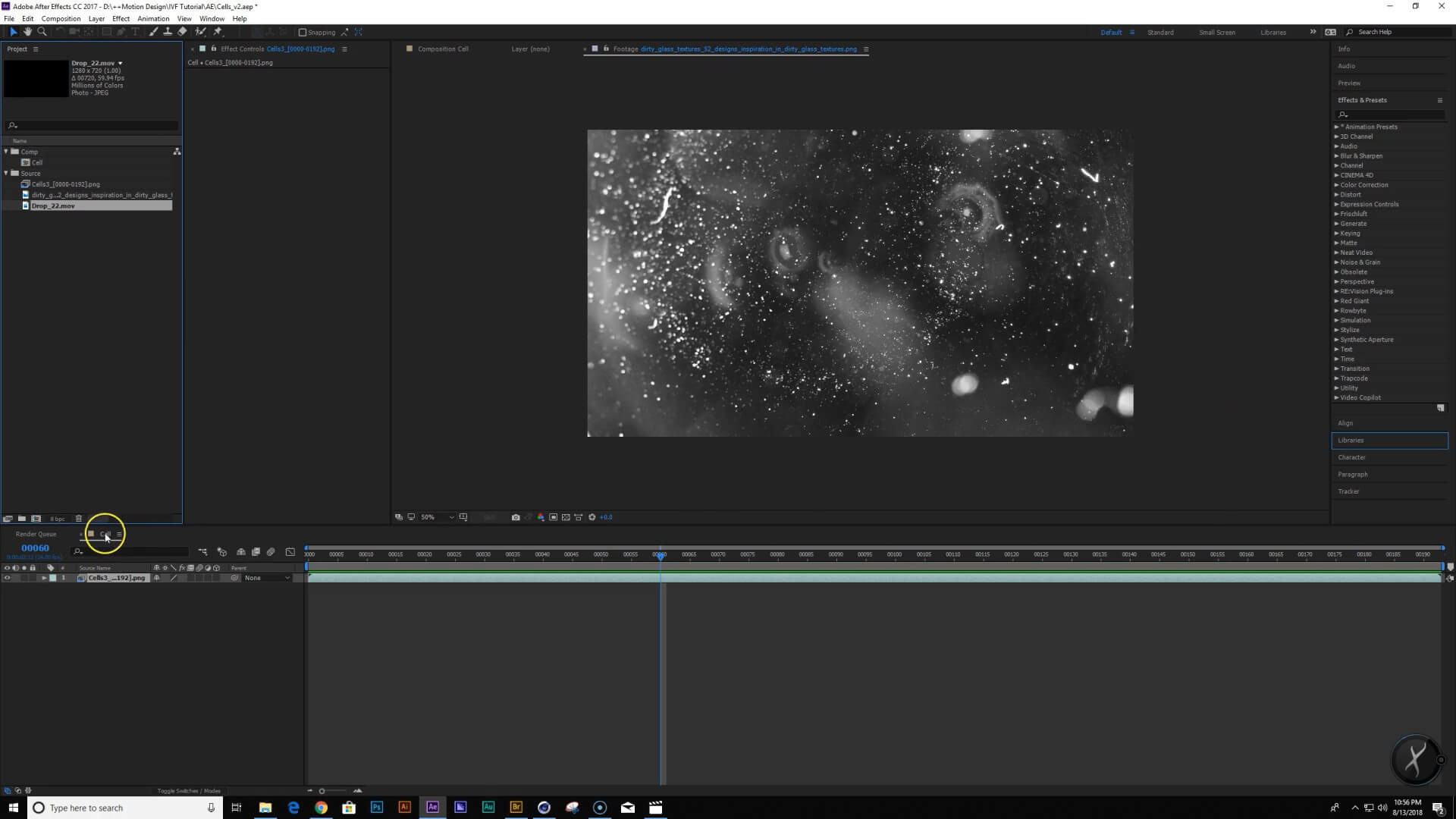Pick the Brush tool
Screen dimensions: 1456x819
(x=153, y=32)
